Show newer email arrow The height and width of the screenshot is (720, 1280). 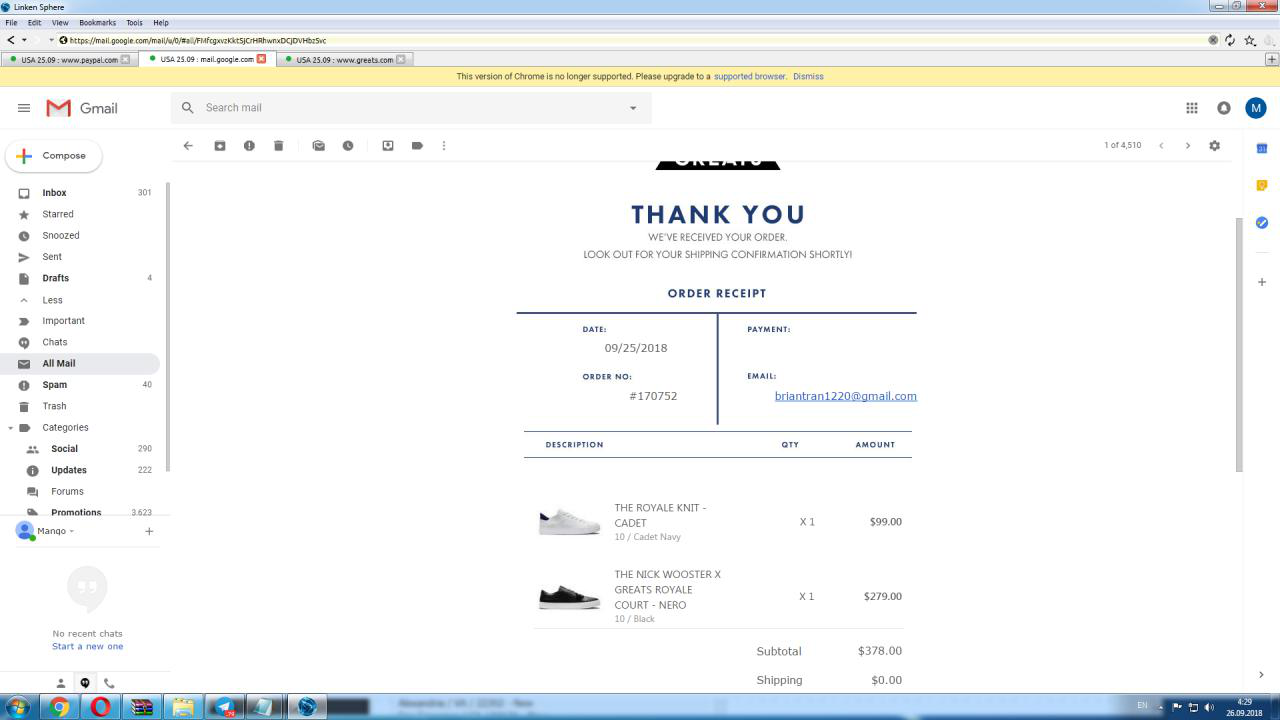pos(1161,146)
